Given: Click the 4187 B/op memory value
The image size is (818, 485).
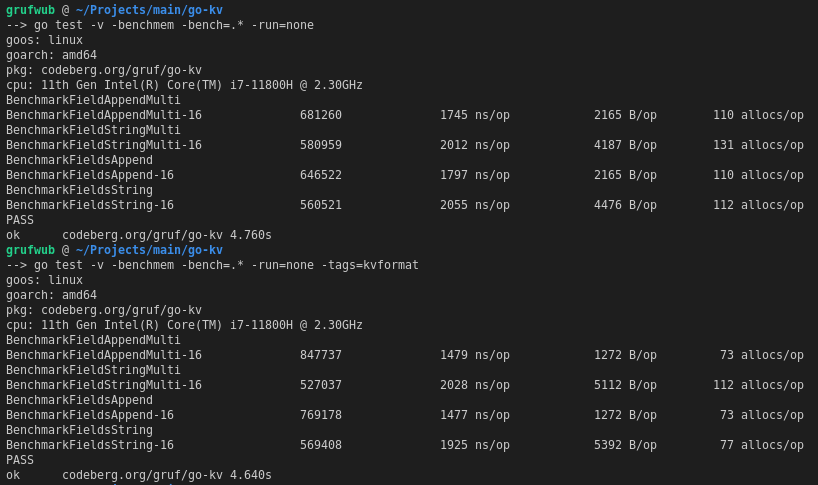Looking at the screenshot, I should point(625,145).
